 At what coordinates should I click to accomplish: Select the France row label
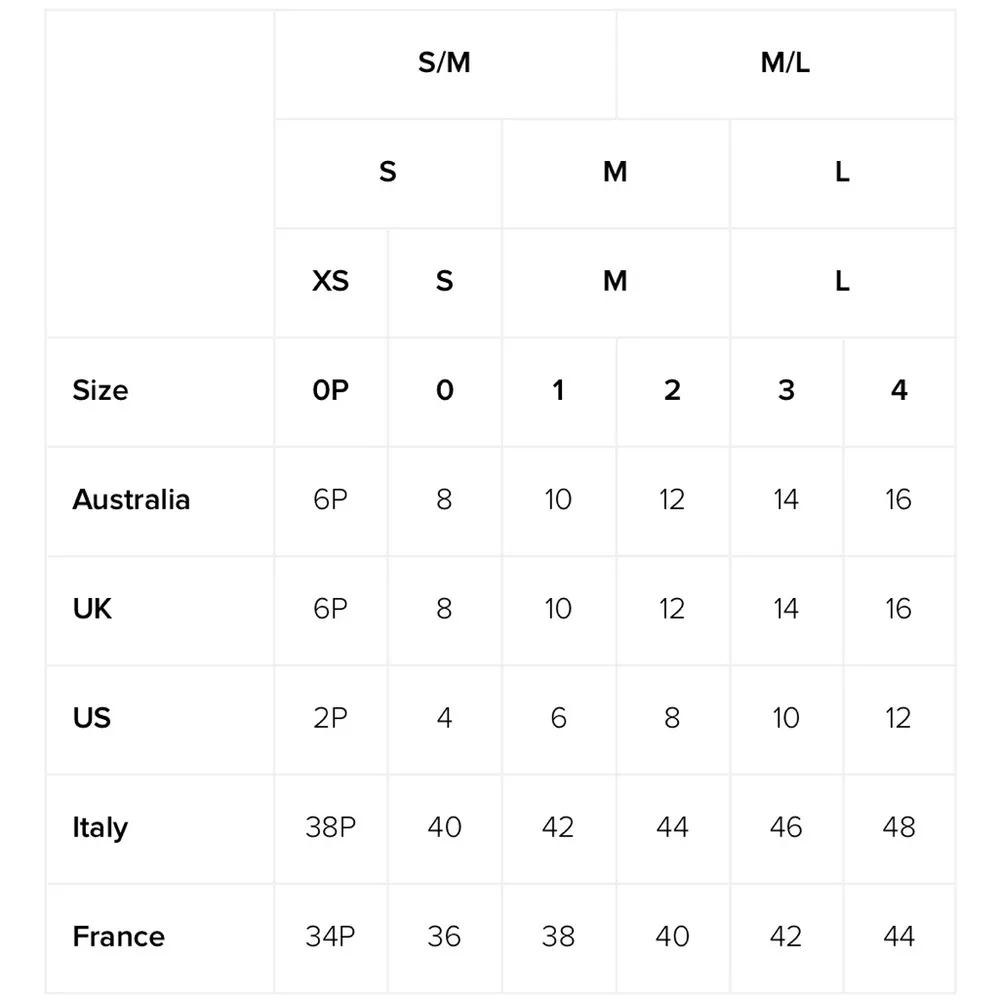tap(118, 936)
